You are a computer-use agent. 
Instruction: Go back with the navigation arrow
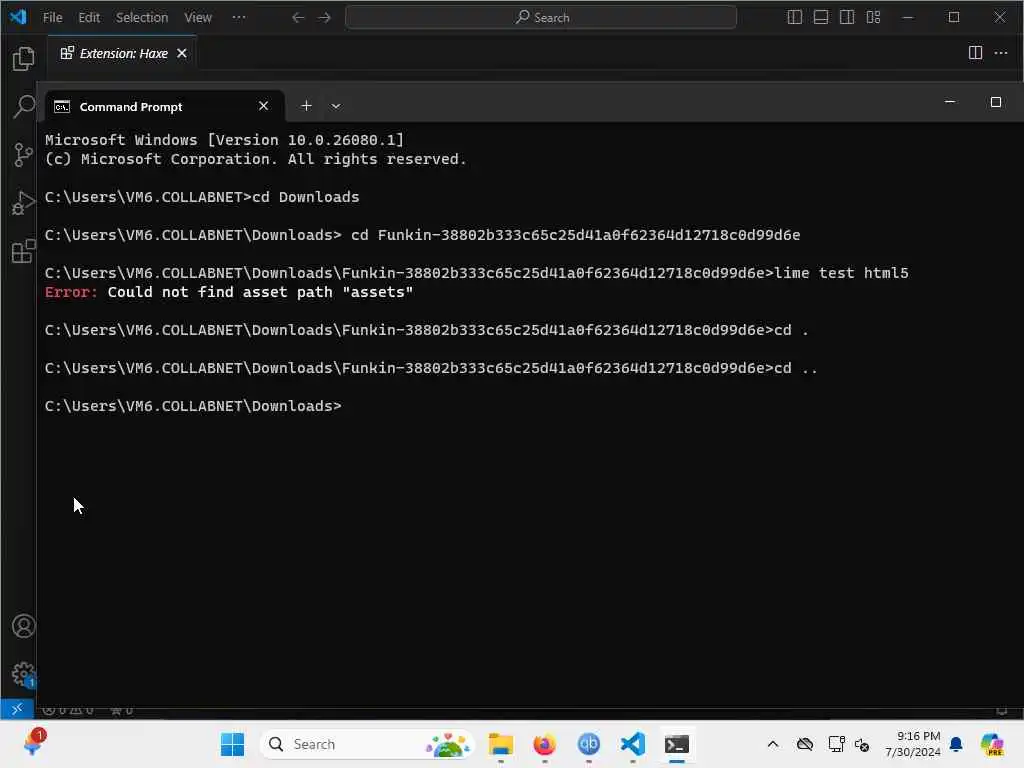click(x=298, y=18)
